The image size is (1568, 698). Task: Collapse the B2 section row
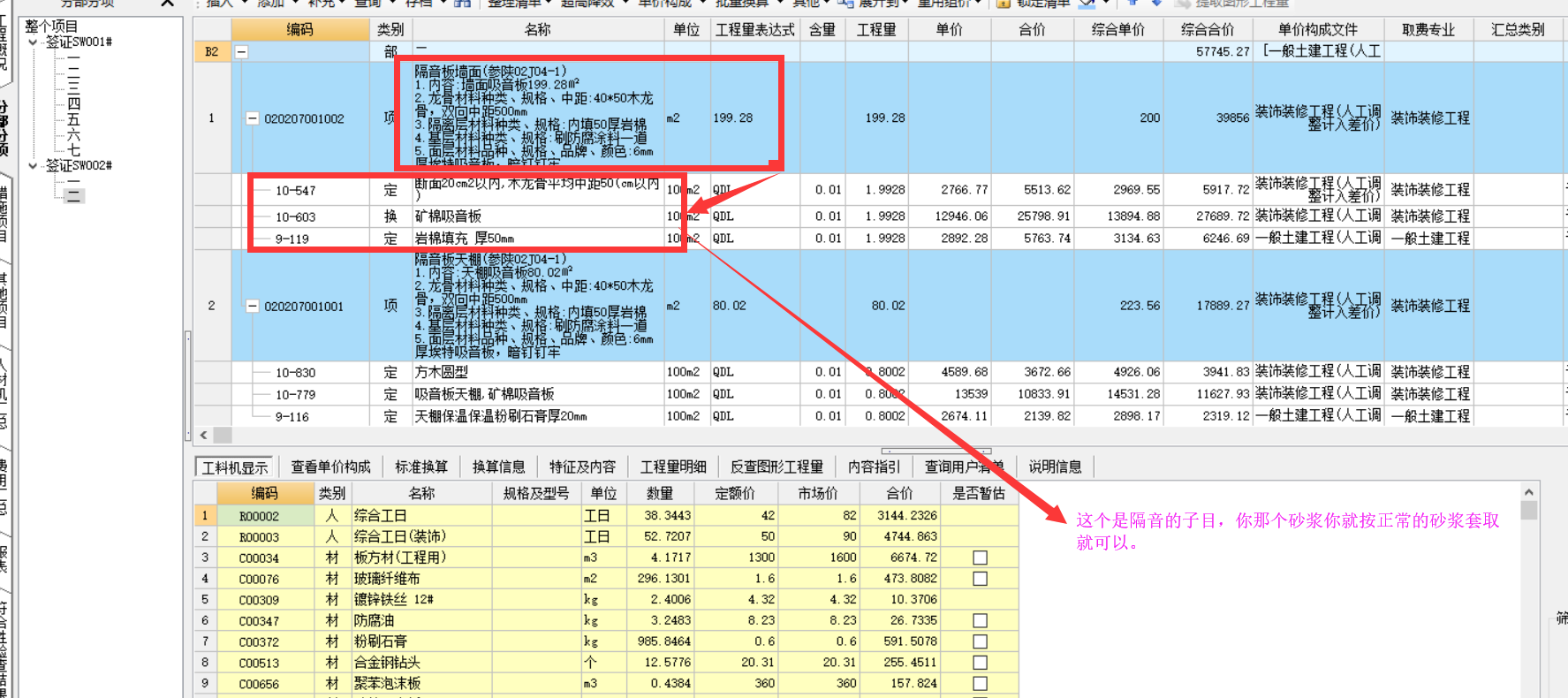241,52
